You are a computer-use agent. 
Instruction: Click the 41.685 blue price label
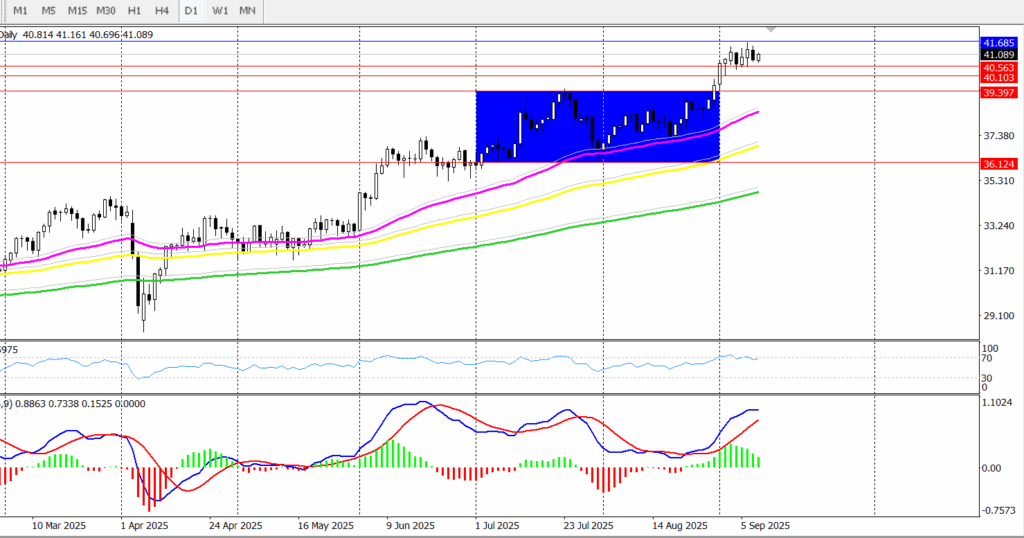[x=999, y=43]
